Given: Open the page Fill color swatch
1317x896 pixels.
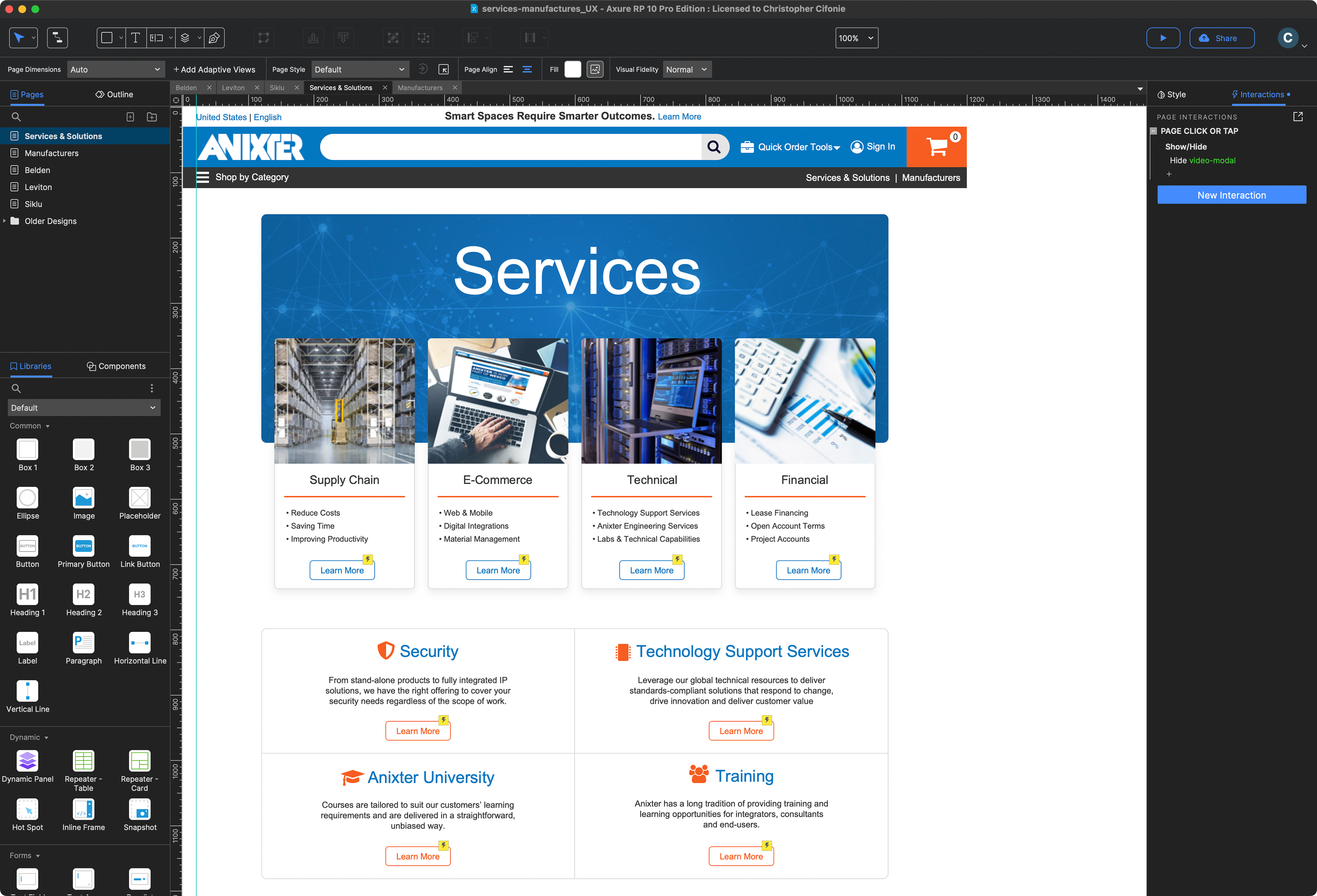Looking at the screenshot, I should coord(572,70).
